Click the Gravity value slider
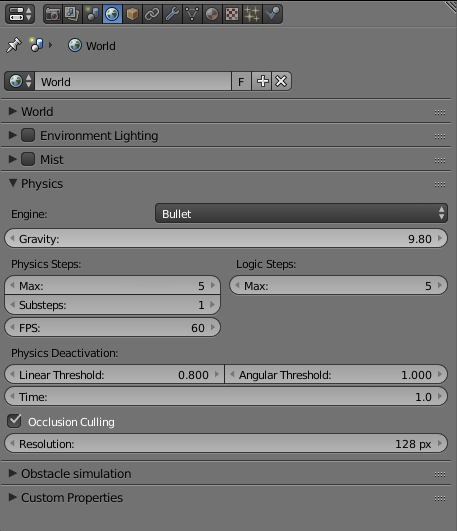This screenshot has height=531, width=457. click(226, 238)
